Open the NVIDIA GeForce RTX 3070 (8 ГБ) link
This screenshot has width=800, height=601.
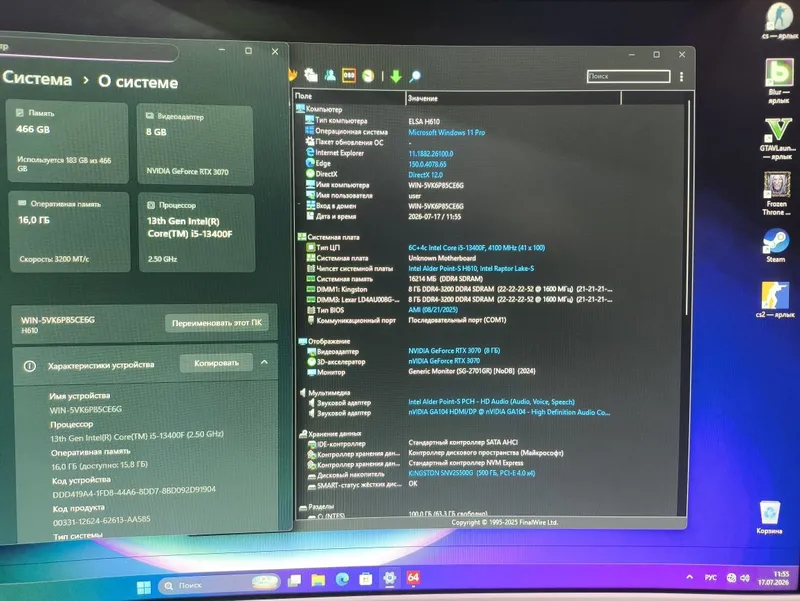(454, 350)
